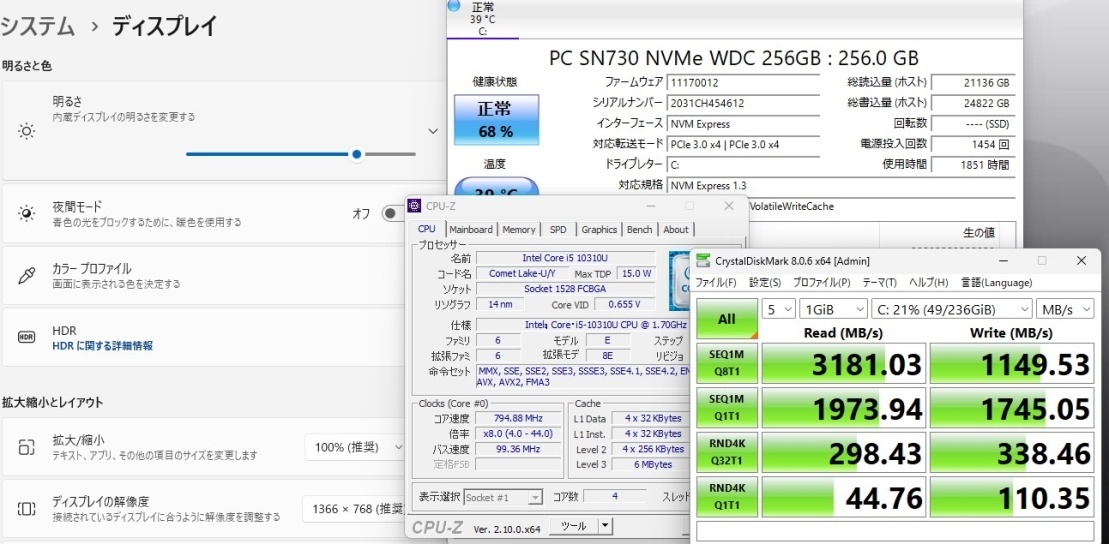Click the brightness slider thumb
Viewport: 1109px width, 544px height.
pos(356,154)
